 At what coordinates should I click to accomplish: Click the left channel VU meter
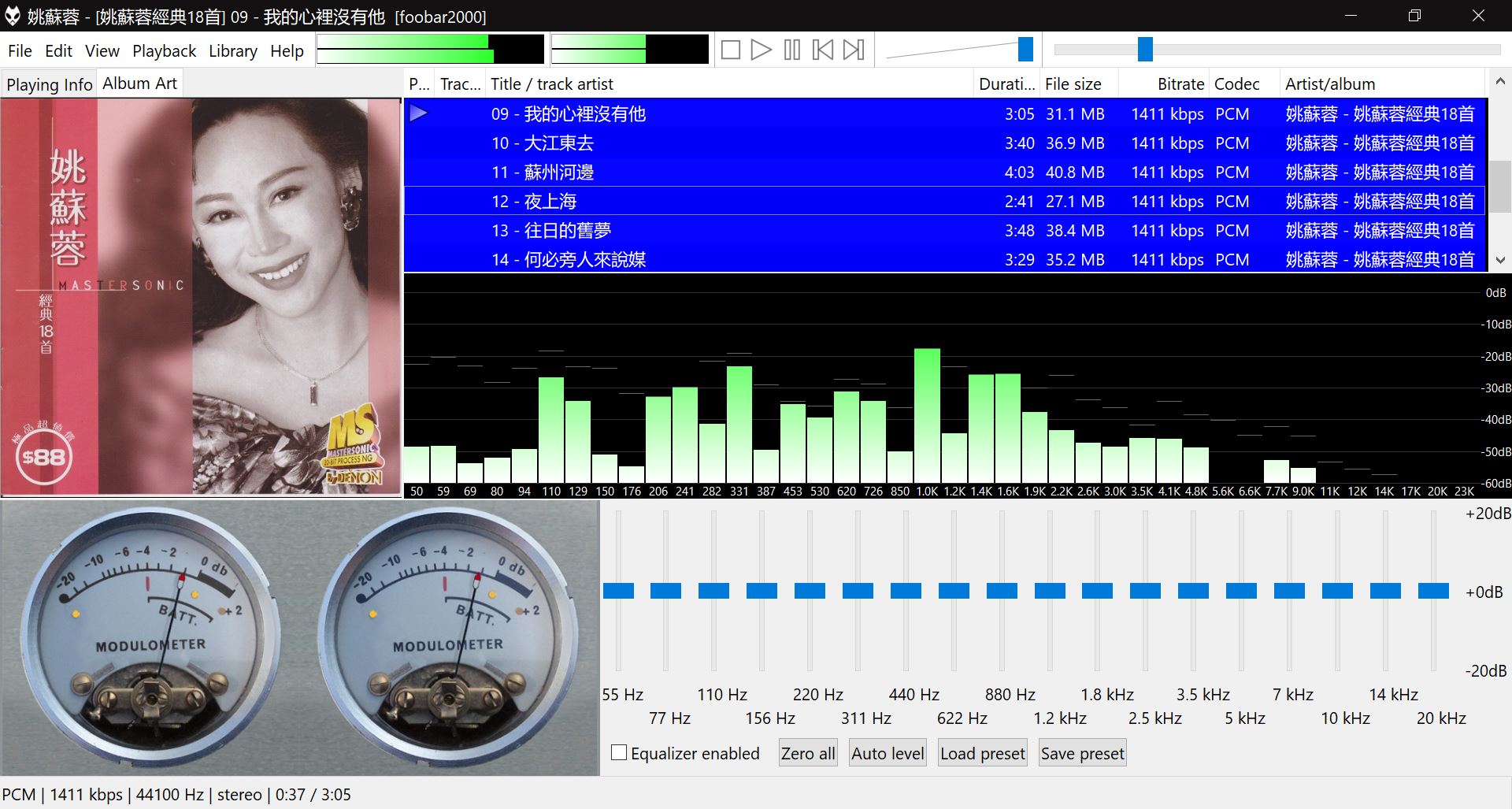(x=150, y=636)
